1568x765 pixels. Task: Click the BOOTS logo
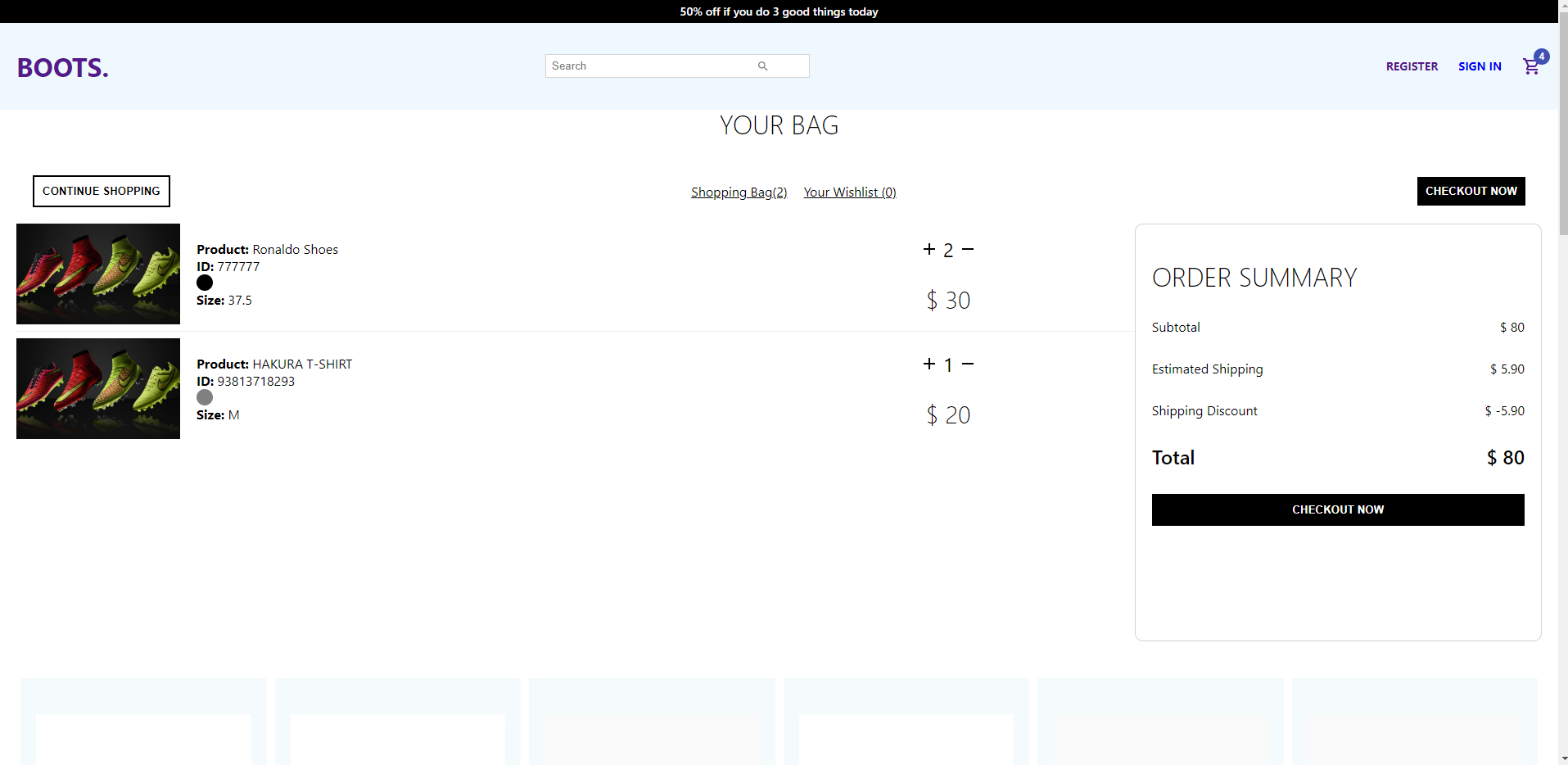(x=61, y=66)
